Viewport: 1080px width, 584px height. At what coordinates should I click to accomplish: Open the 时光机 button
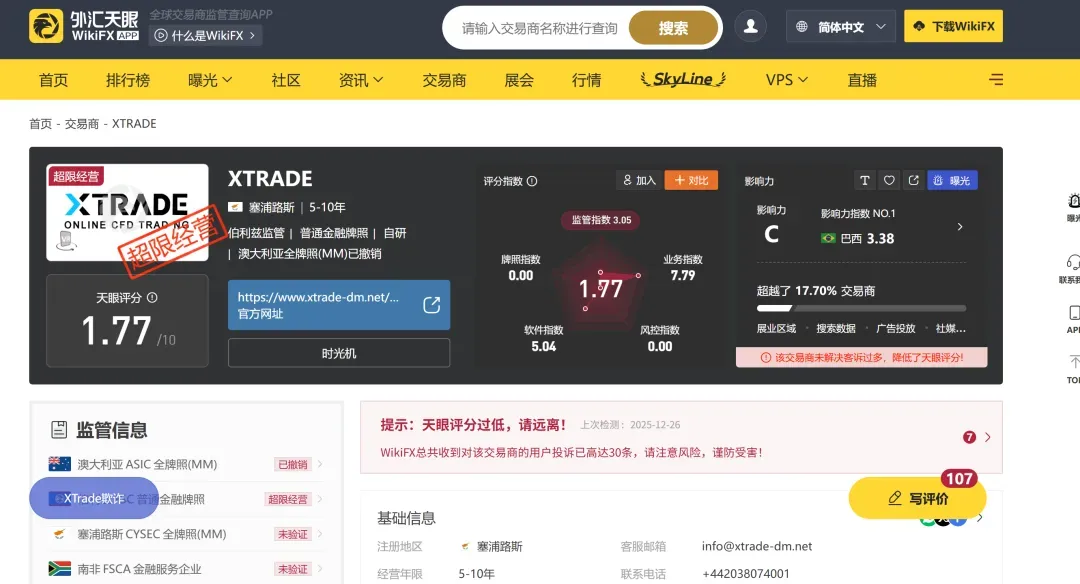(x=339, y=353)
